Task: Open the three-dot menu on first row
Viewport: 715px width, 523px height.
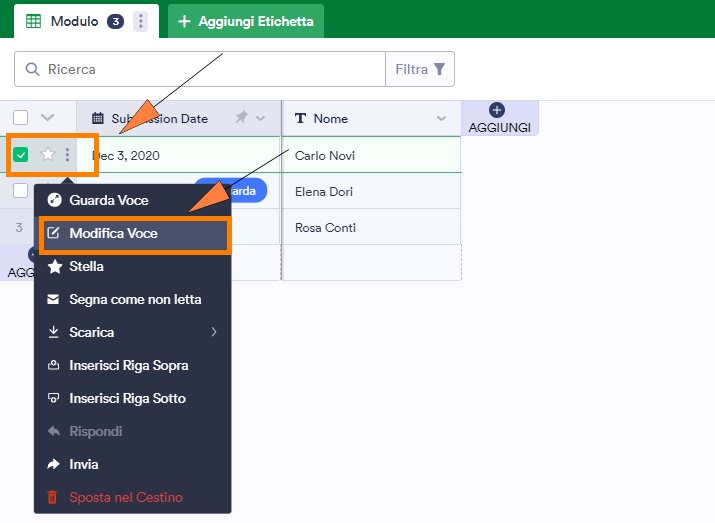Action: (x=67, y=155)
